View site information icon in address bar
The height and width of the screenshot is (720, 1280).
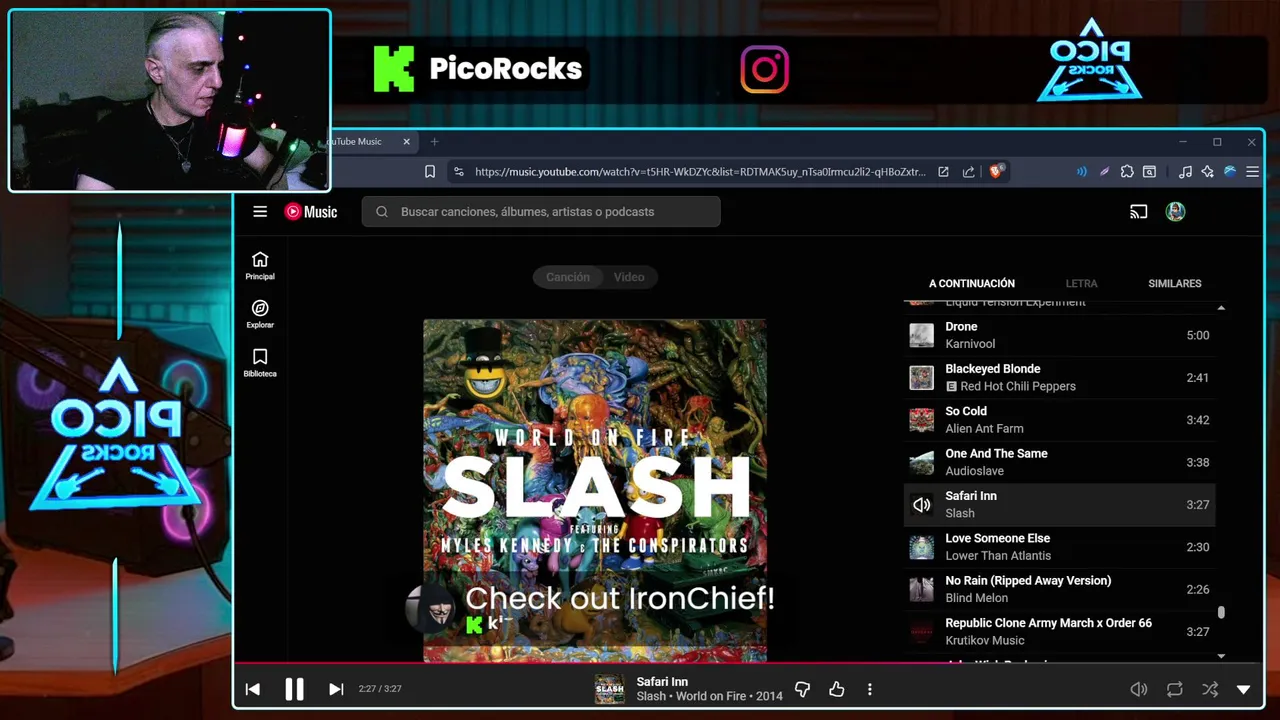click(x=459, y=172)
